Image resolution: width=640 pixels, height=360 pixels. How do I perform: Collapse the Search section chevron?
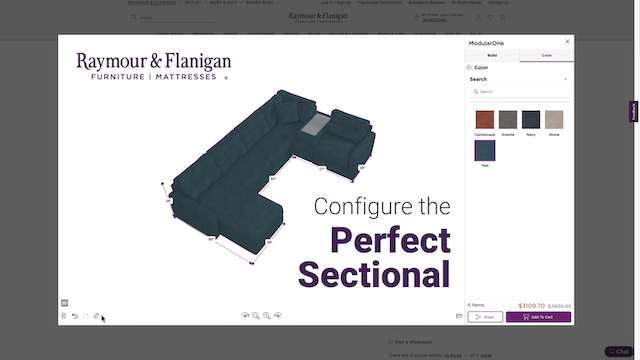click(x=566, y=79)
